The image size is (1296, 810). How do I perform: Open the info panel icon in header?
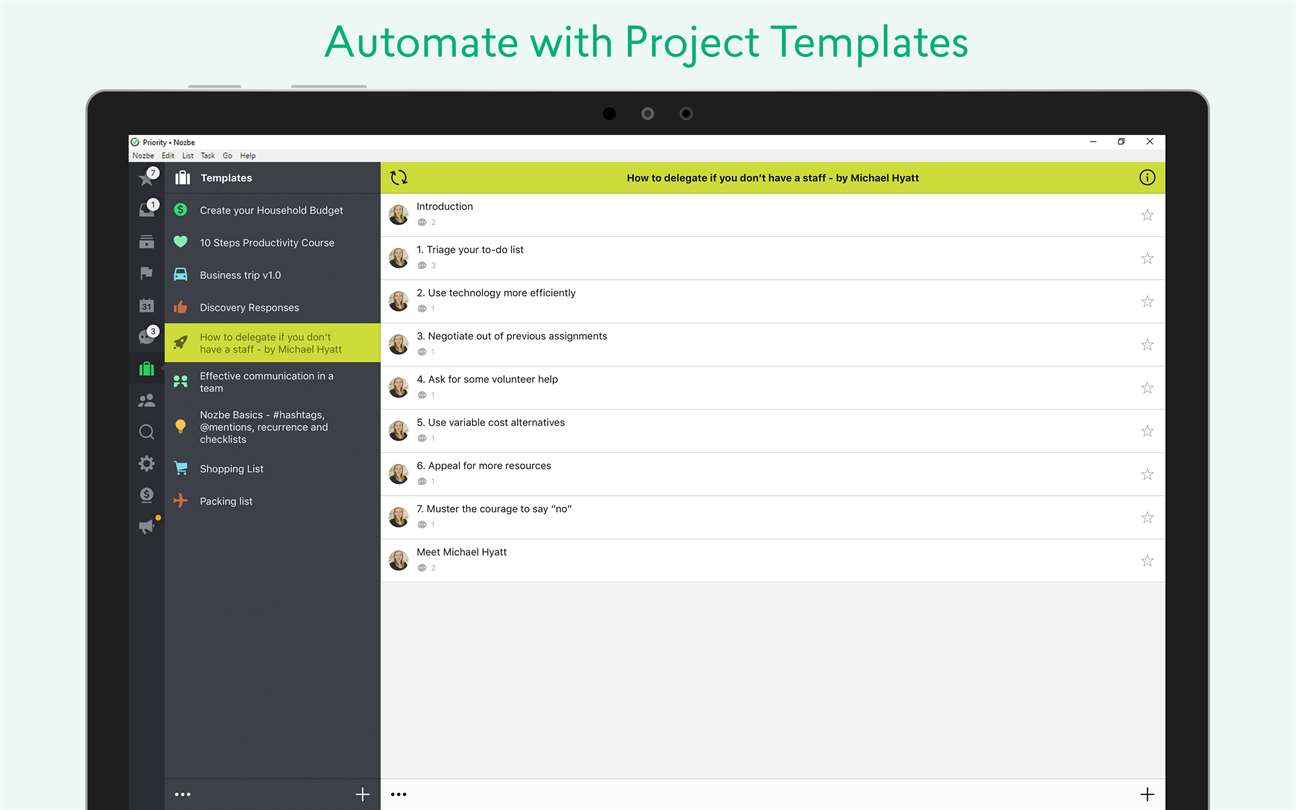point(1147,178)
